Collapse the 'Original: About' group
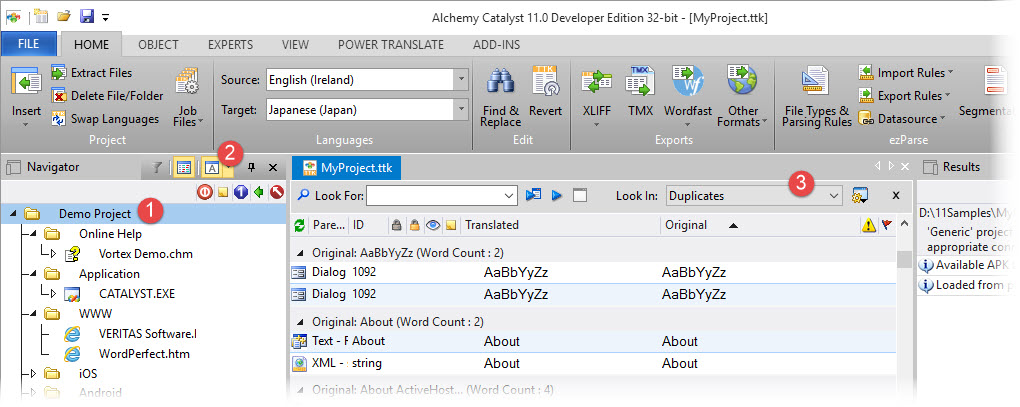The image size is (1020, 407). coord(301,322)
